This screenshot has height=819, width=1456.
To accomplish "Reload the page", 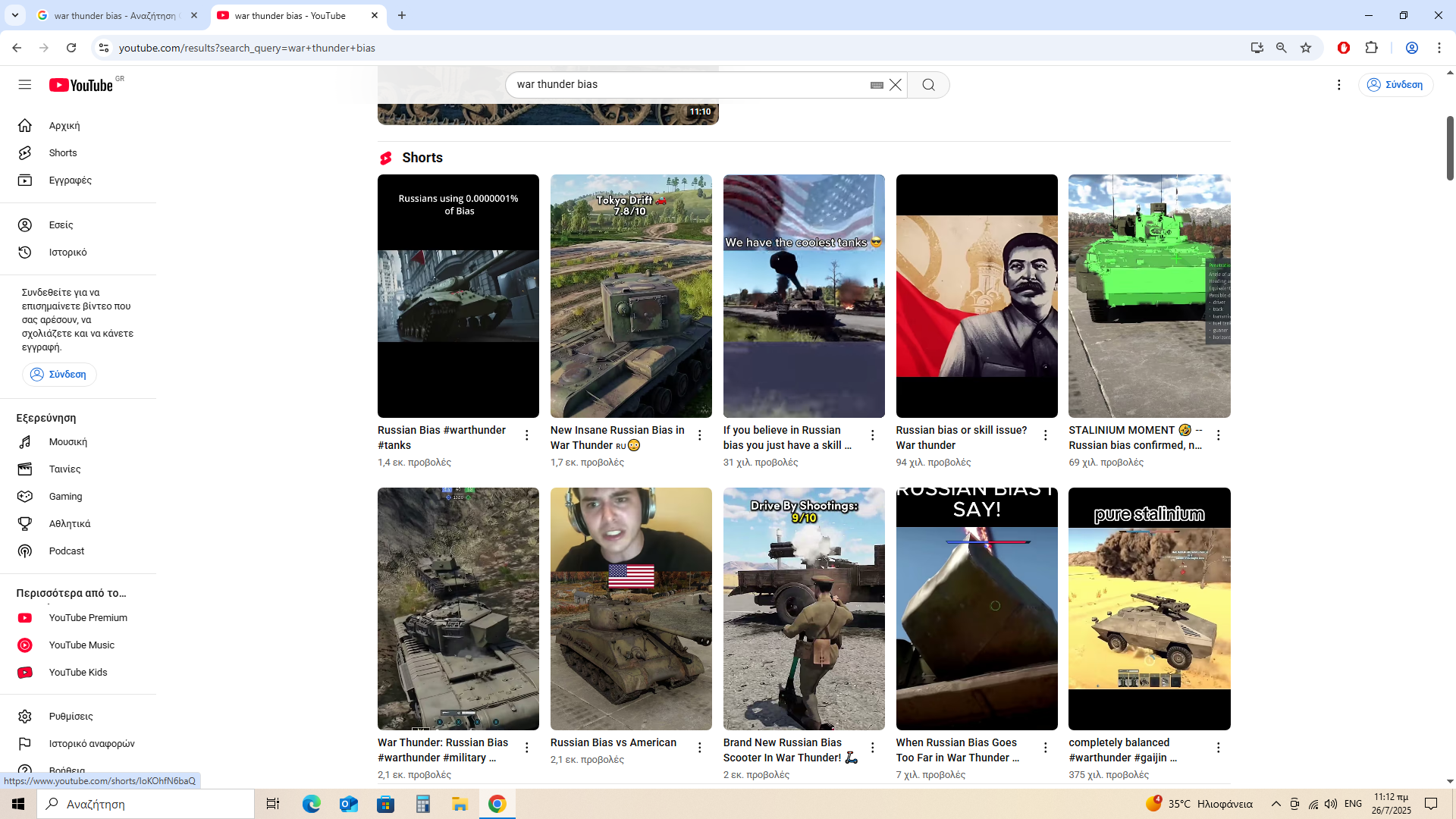I will 71,48.
